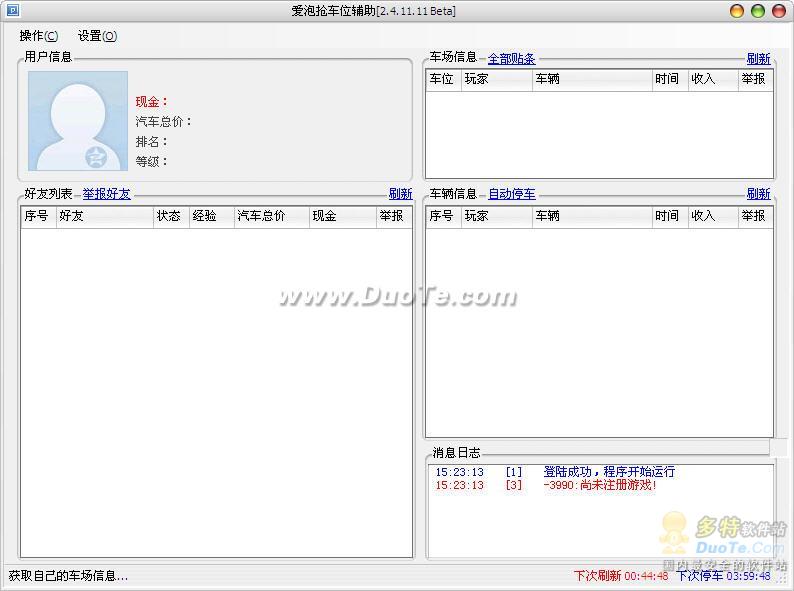Sort 好友列表 by 序号 column
The width and height of the screenshot is (794, 591).
pyautogui.click(x=38, y=217)
